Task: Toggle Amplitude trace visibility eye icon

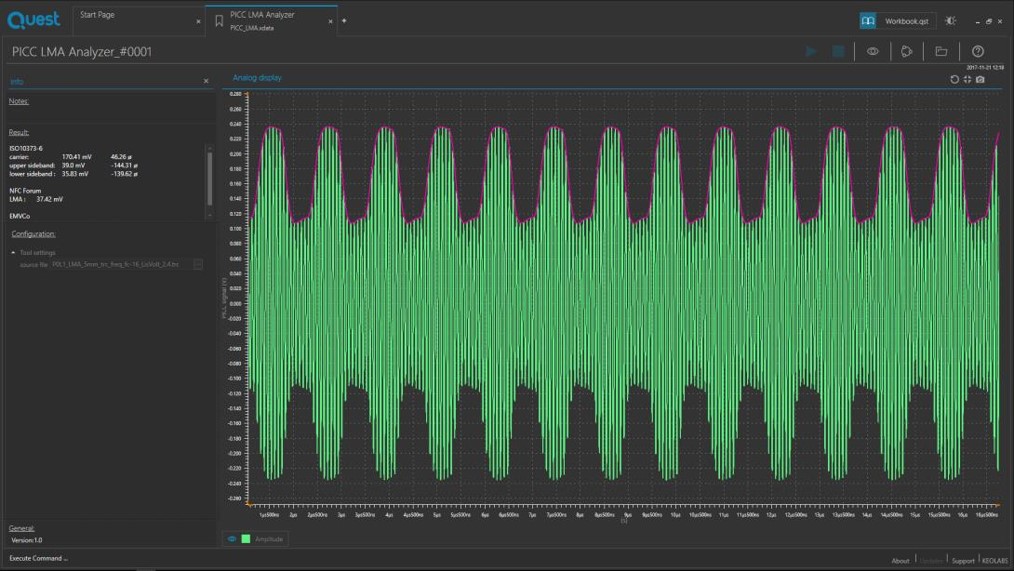Action: pyautogui.click(x=232, y=539)
